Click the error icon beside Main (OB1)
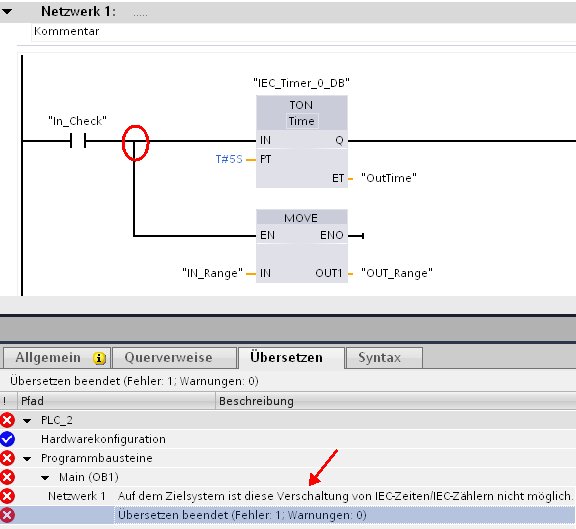The width and height of the screenshot is (576, 529). 7,477
